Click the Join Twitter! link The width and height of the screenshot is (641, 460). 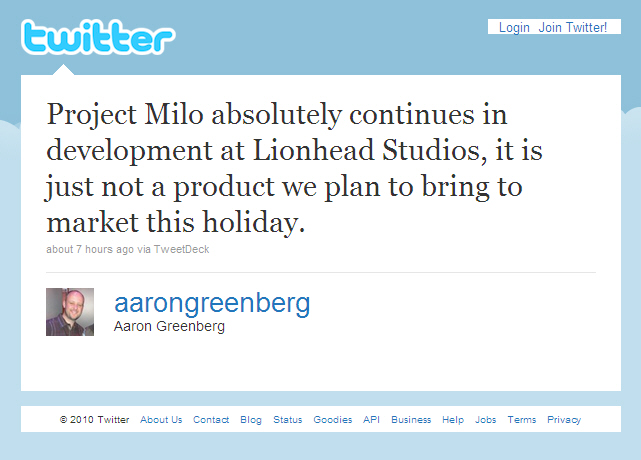[573, 27]
